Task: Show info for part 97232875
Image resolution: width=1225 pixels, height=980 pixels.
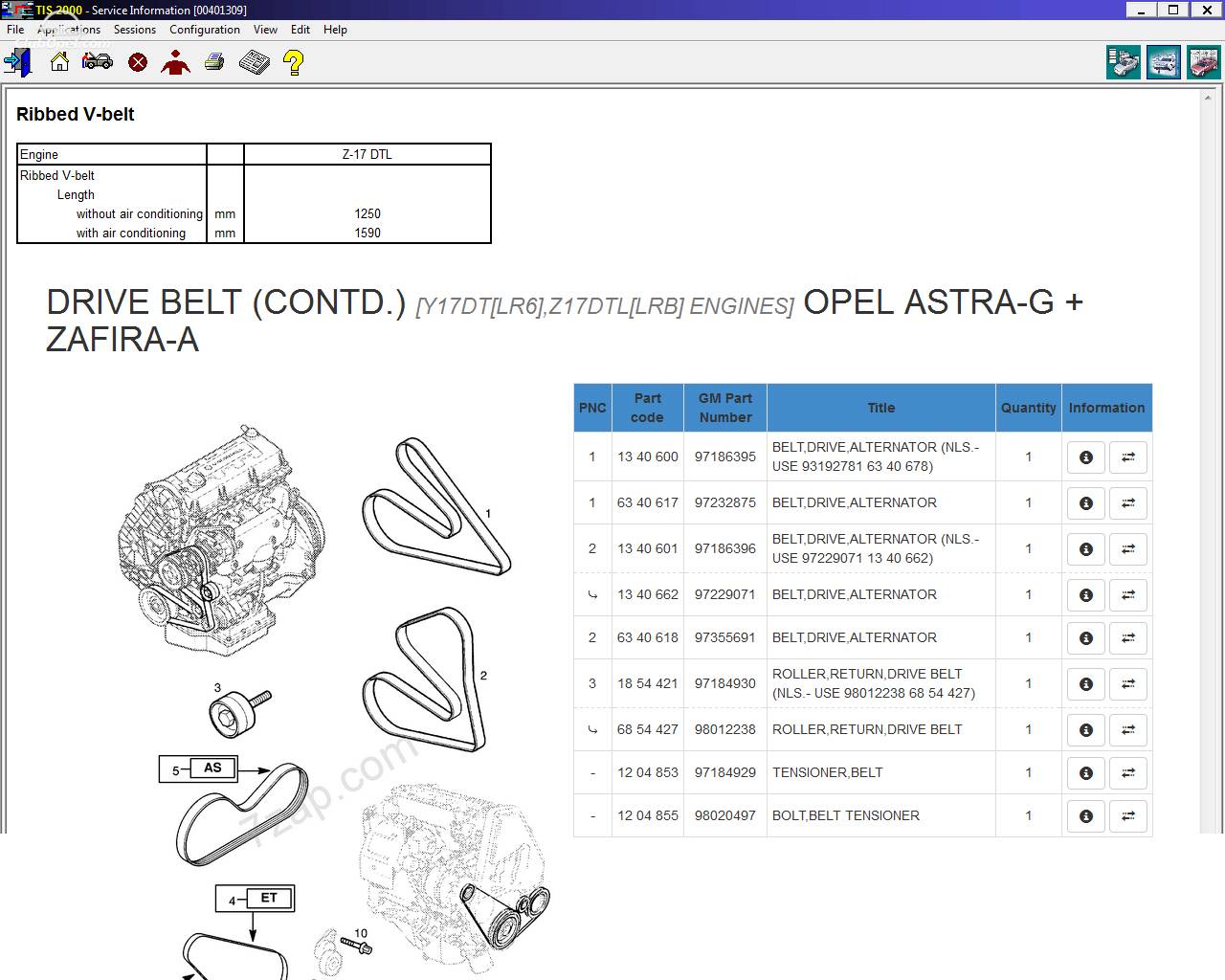Action: click(x=1086, y=503)
